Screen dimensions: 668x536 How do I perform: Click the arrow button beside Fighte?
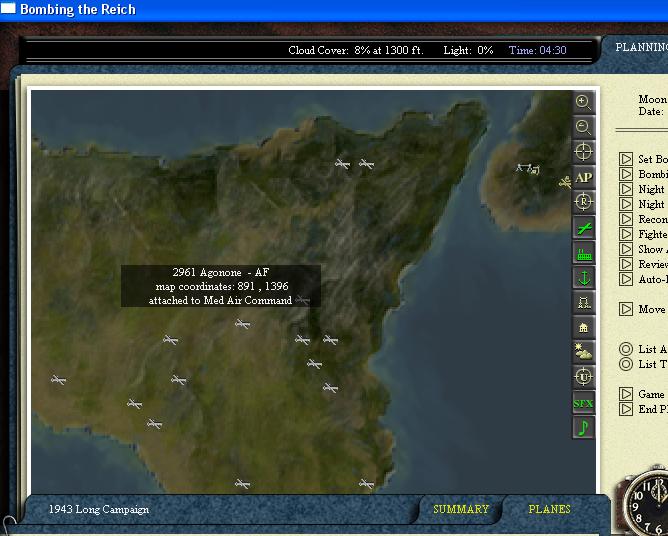(626, 234)
